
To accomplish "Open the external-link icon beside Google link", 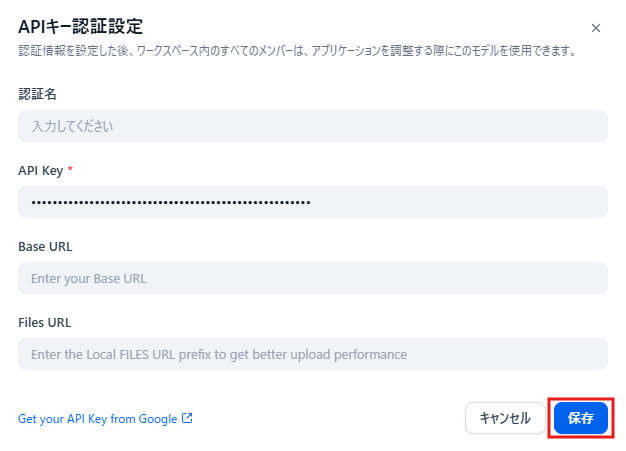I will pyautogui.click(x=187, y=418).
